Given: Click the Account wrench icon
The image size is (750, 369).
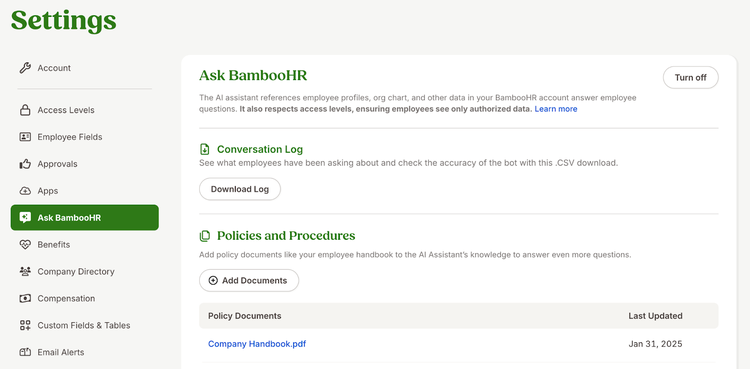Looking at the screenshot, I should [25, 68].
